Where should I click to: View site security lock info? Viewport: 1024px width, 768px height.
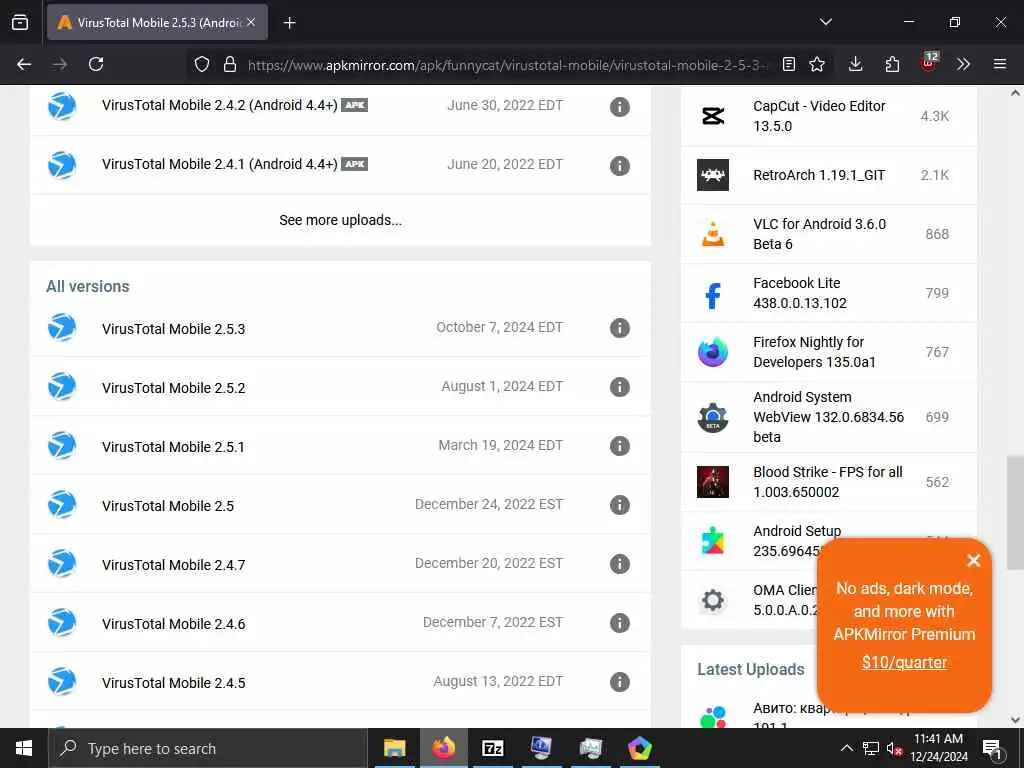pos(229,64)
